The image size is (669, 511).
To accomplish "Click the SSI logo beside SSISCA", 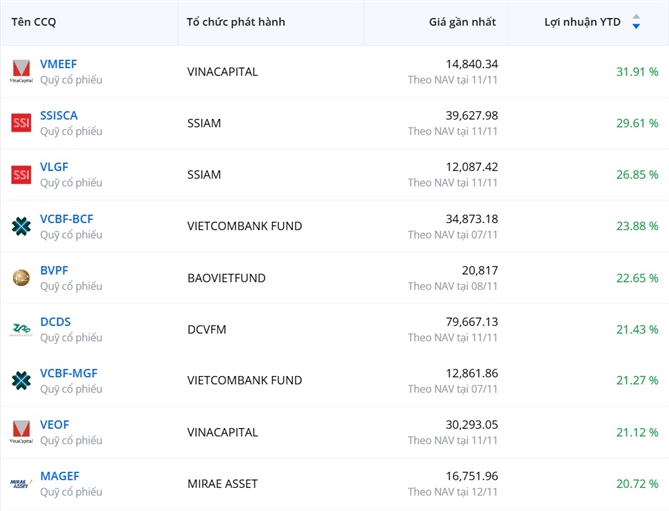I will coord(20,123).
